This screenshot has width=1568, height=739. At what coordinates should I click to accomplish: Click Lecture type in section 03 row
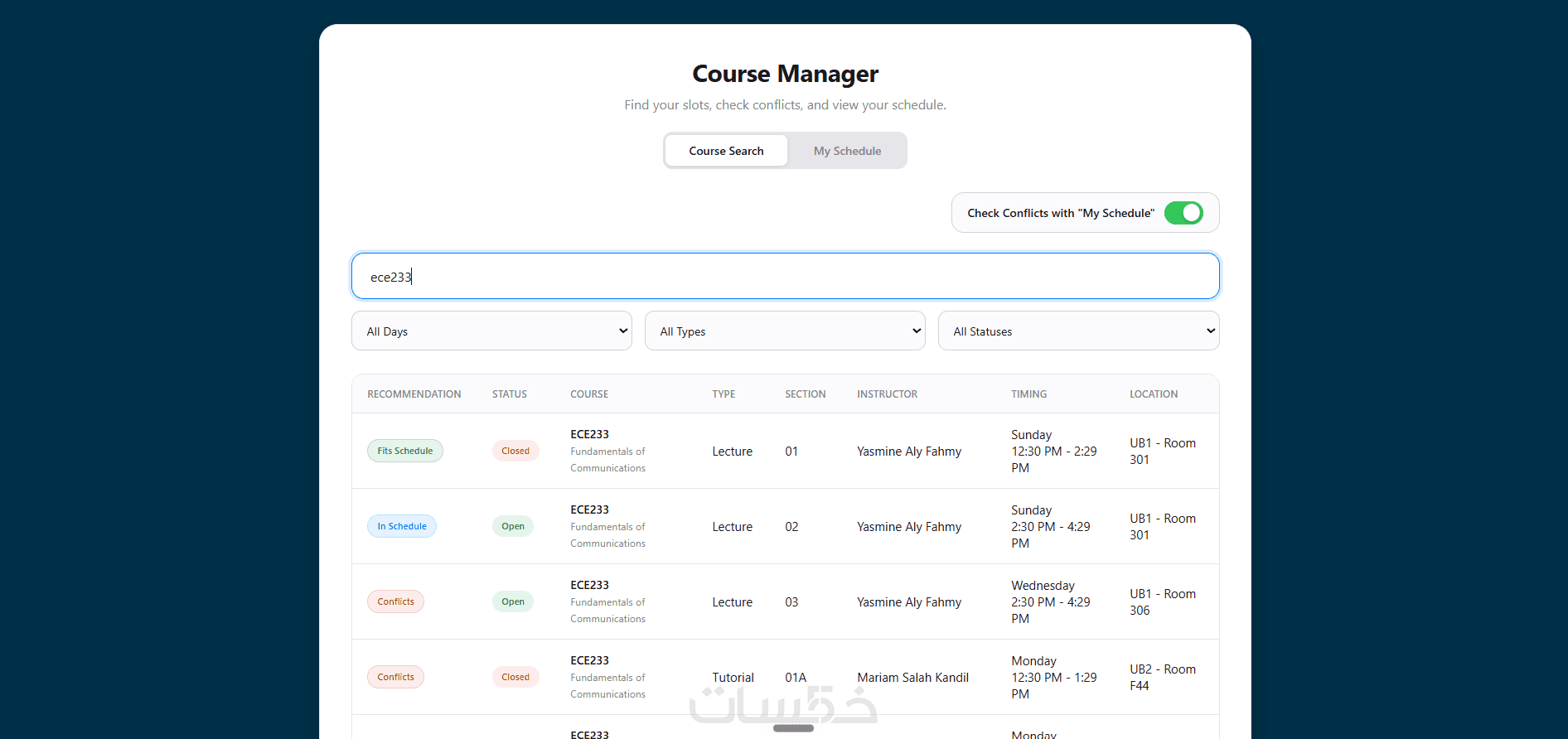(x=733, y=602)
